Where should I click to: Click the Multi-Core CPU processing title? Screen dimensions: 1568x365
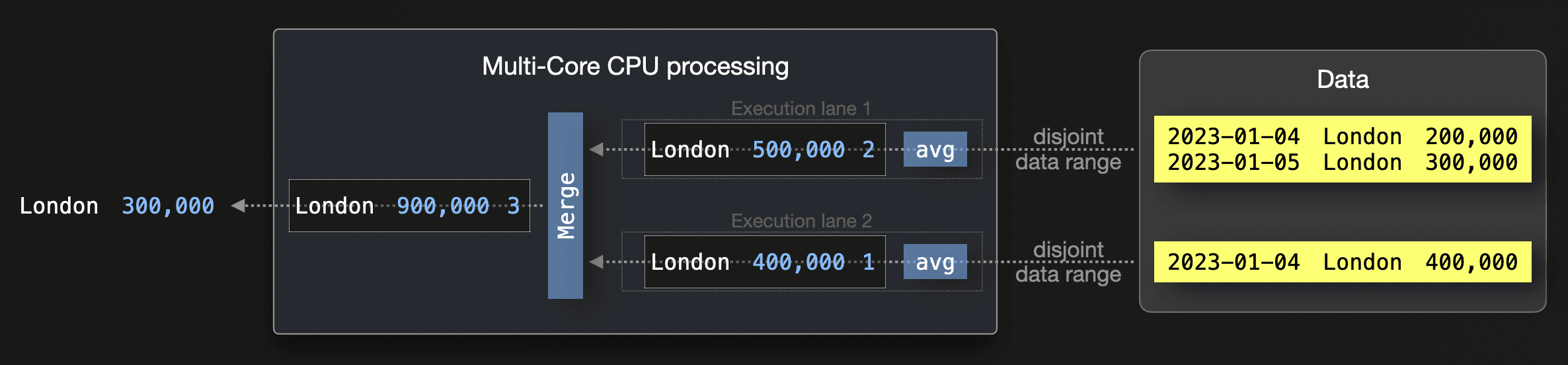(635, 66)
